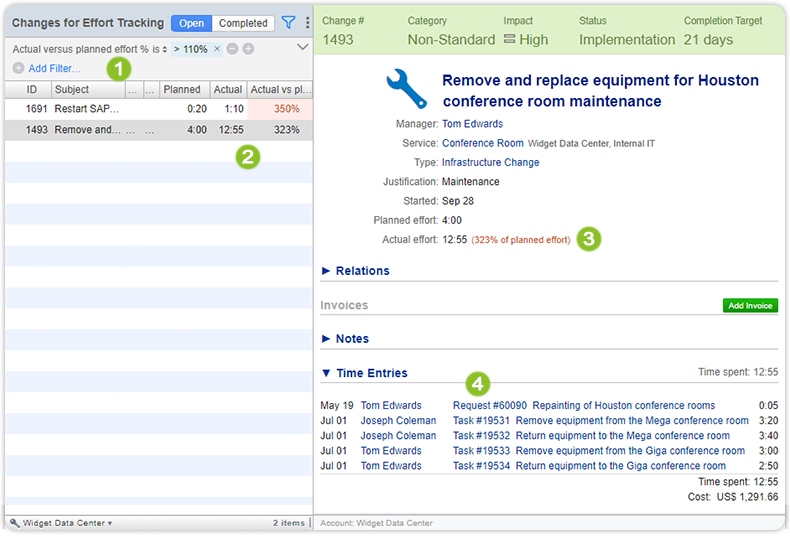Collapse the filter panel chevron
The height and width of the screenshot is (536, 790).
coord(302,47)
